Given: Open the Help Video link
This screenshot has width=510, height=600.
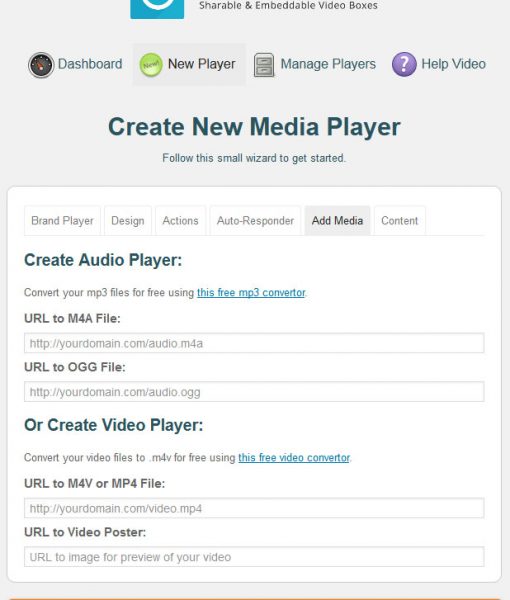Looking at the screenshot, I should pyautogui.click(x=453, y=64).
